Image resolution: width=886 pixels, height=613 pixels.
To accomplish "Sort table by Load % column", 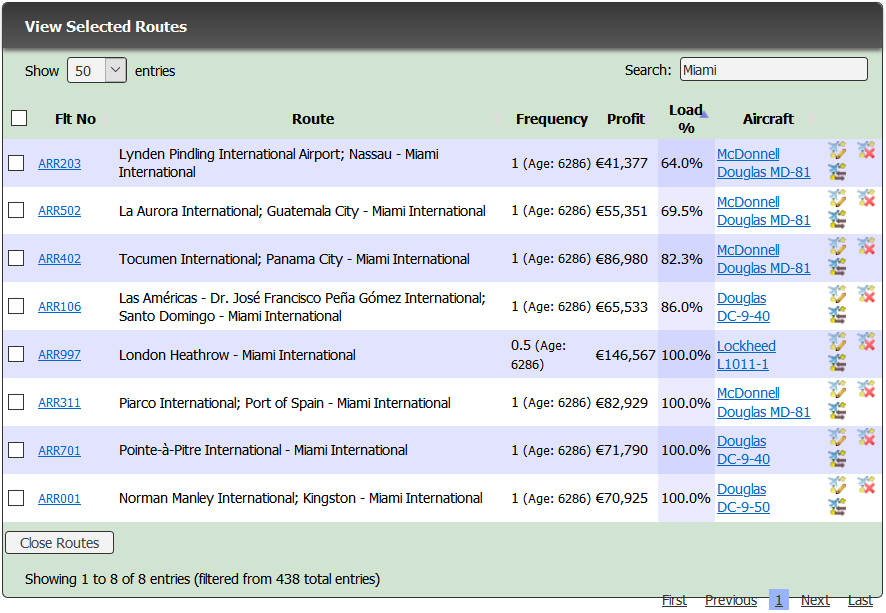I will pyautogui.click(x=686, y=119).
